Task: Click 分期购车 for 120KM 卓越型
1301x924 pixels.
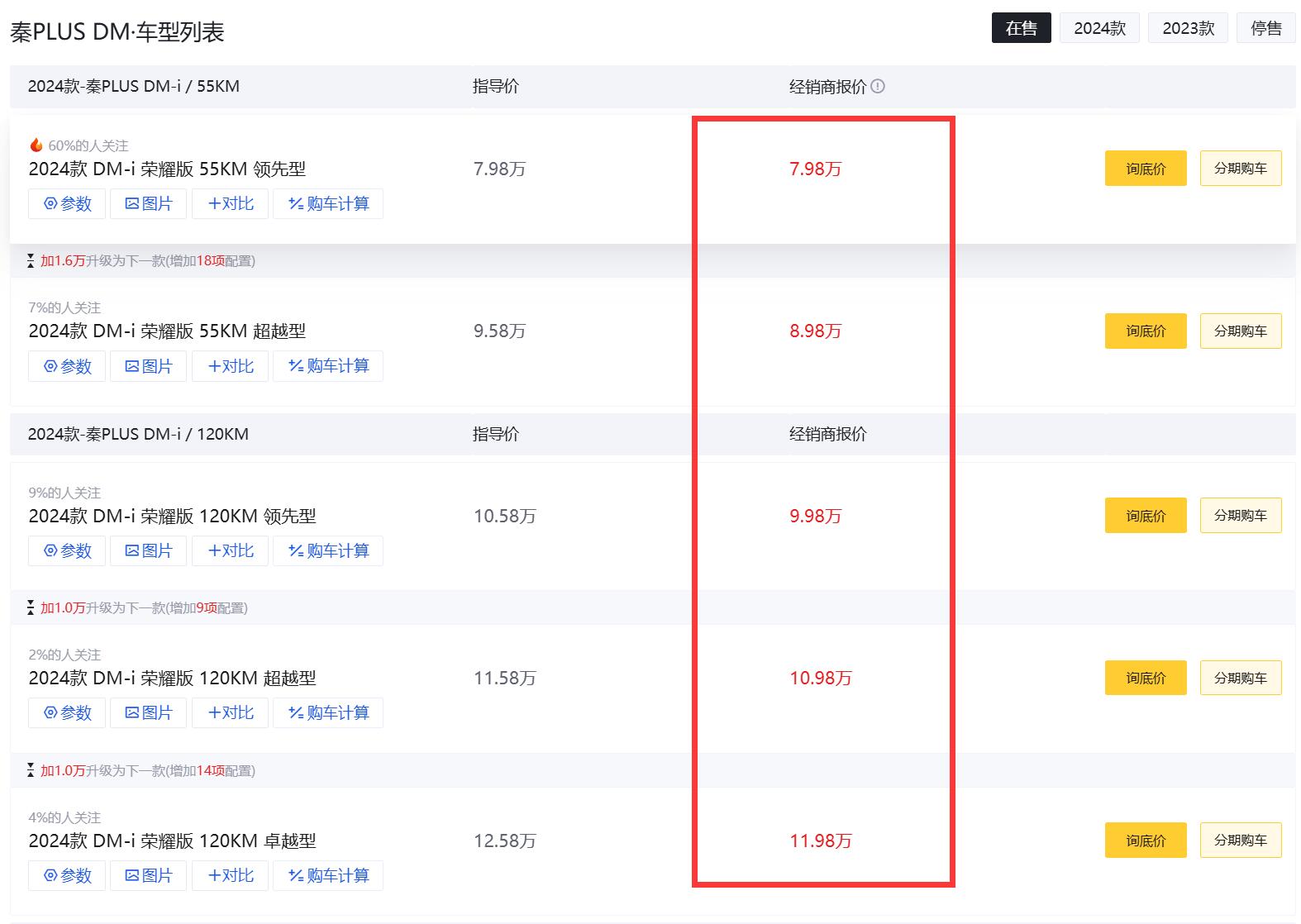Action: pos(1240,841)
